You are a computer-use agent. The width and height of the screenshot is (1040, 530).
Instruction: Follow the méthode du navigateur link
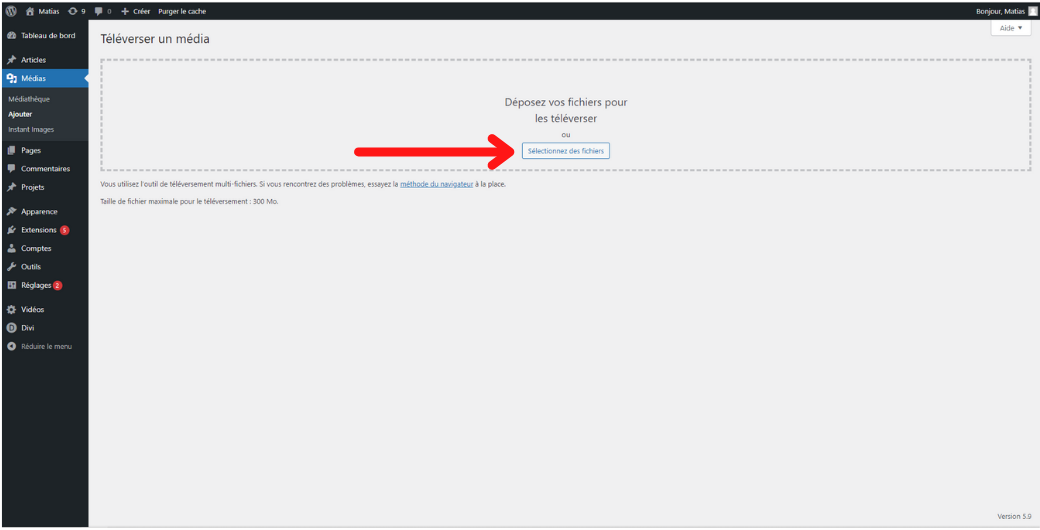click(436, 184)
